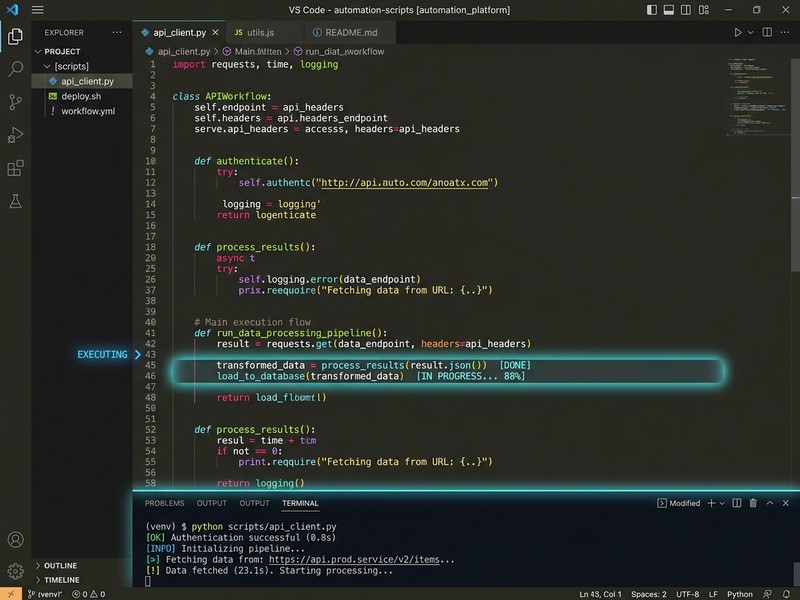800x600 pixels.
Task: Click the kill terminal trash icon
Action: tap(754, 503)
